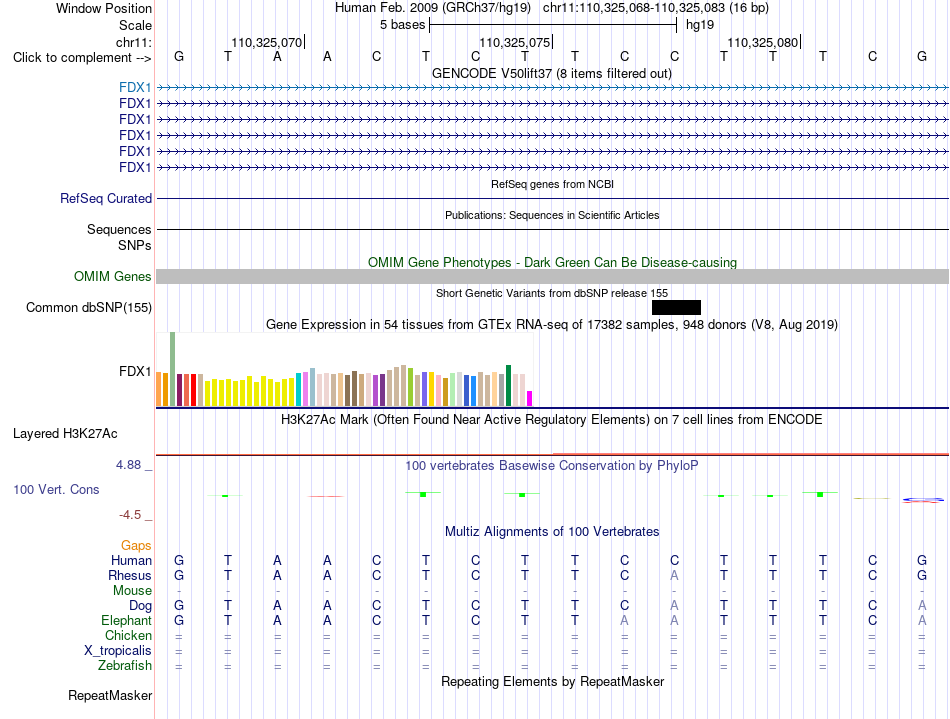Screen dimensions: 950x719
Task: Click the "Zebrafish" species label
Action: (x=125, y=666)
